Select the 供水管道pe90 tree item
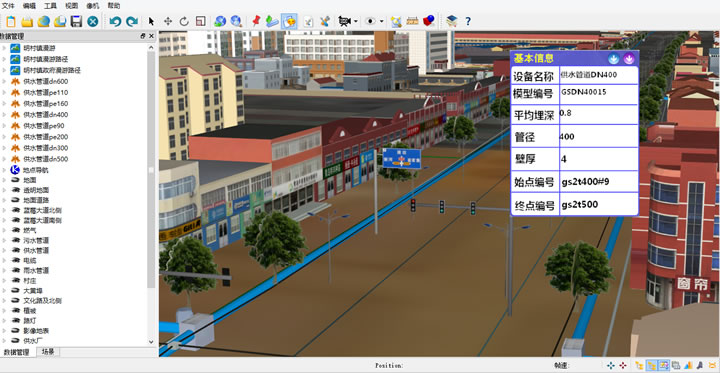Image resolution: width=720 pixels, height=373 pixels. [x=44, y=125]
